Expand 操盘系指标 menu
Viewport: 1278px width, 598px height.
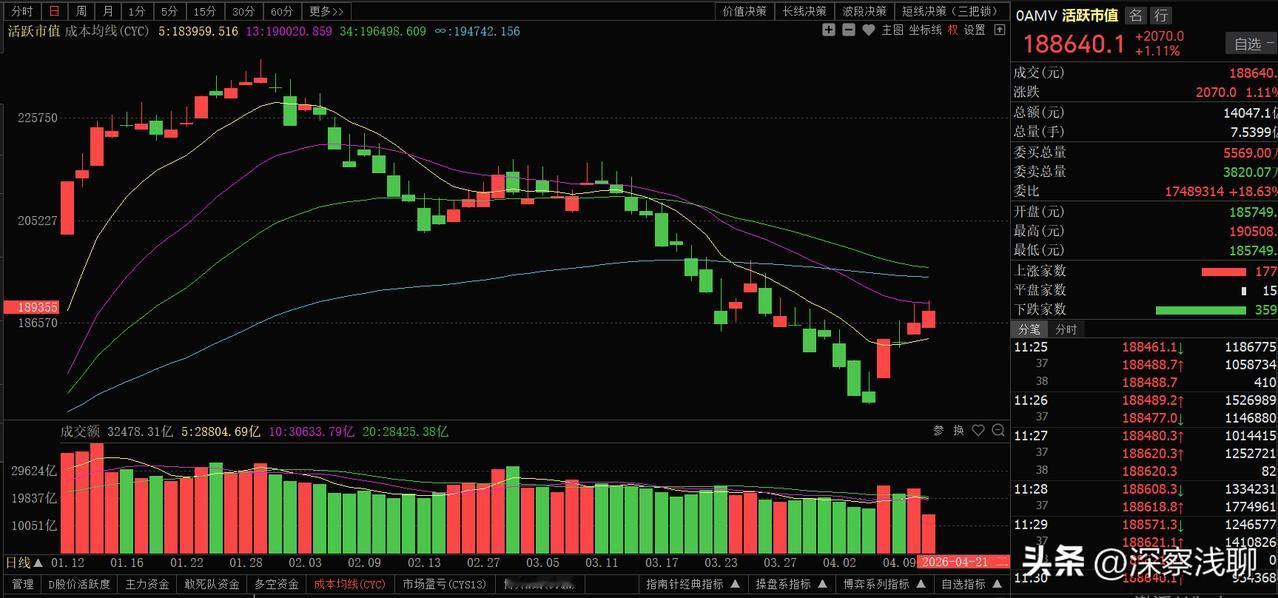[x=790, y=584]
